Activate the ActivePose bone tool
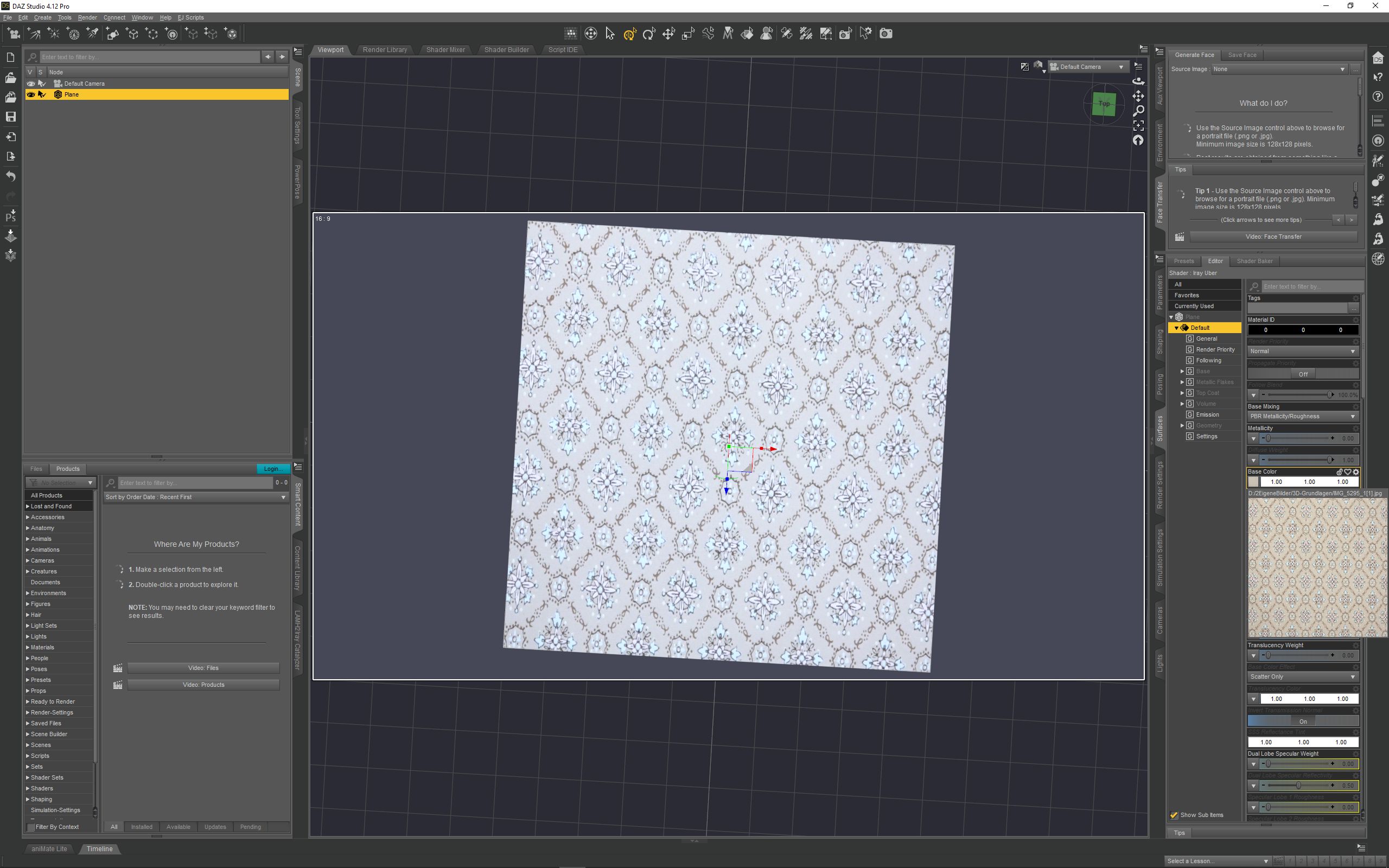 pyautogui.click(x=708, y=34)
